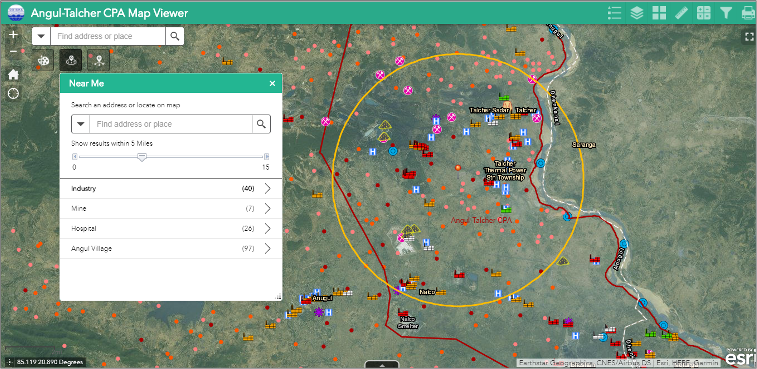
Task: Click the Industry count (40)
Action: click(x=248, y=189)
